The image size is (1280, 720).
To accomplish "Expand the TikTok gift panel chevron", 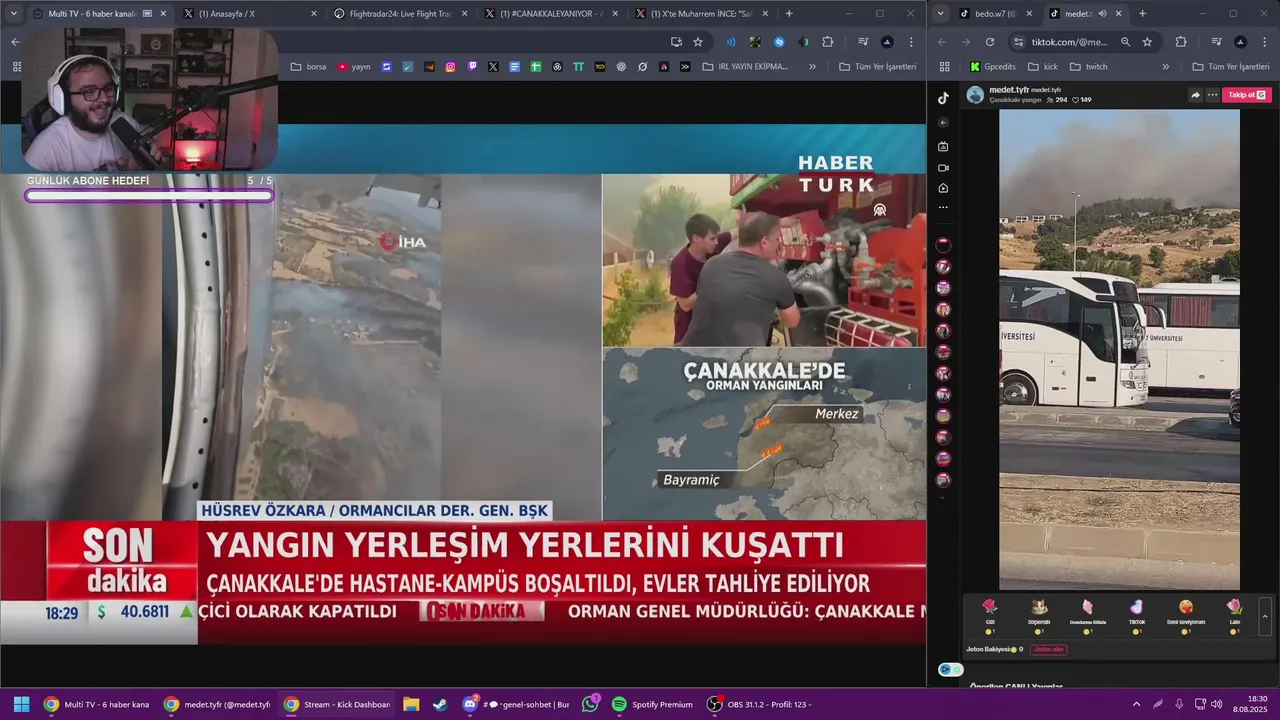I will pyautogui.click(x=1265, y=616).
